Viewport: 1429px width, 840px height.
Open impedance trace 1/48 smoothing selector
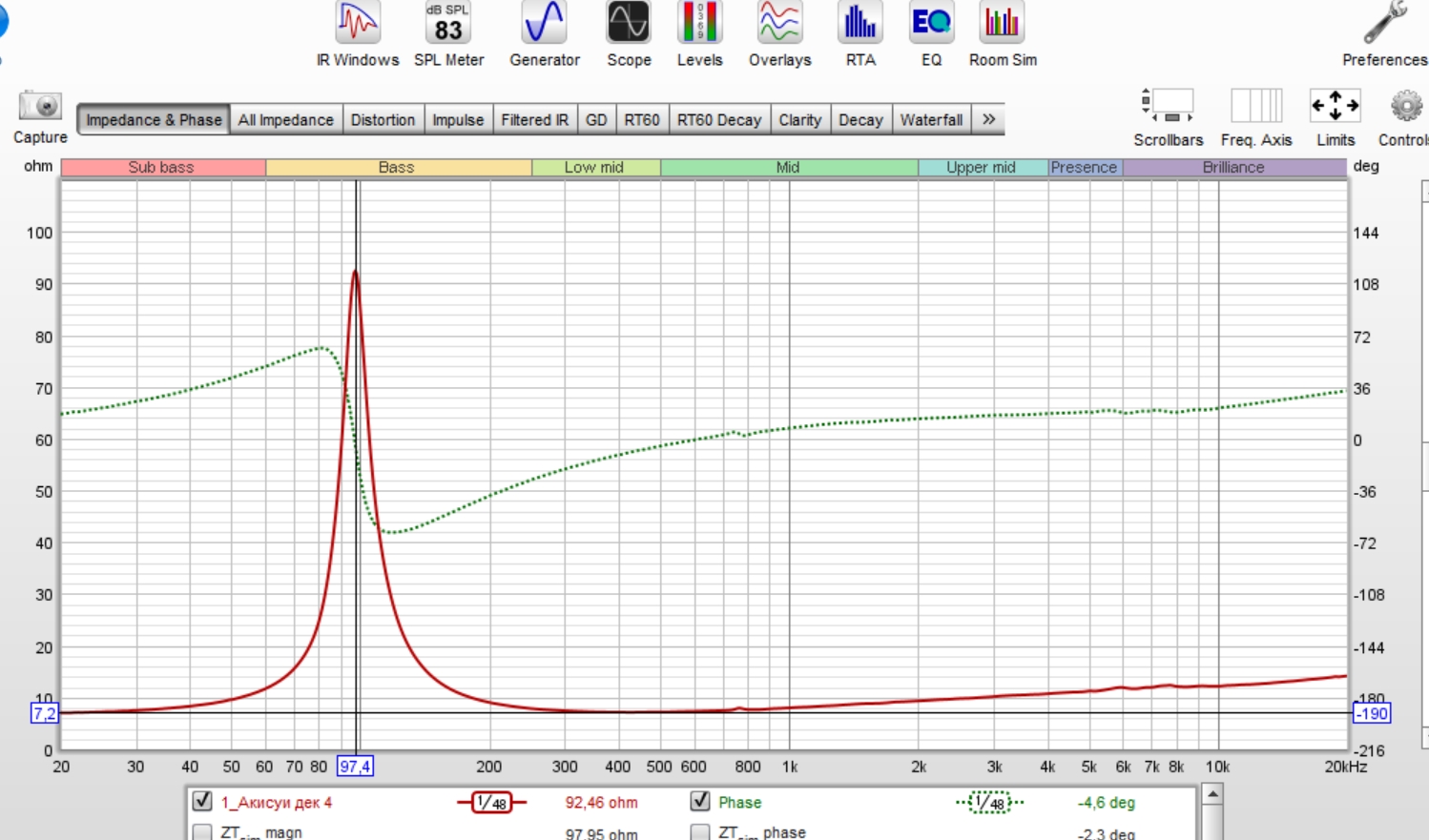pos(491,803)
